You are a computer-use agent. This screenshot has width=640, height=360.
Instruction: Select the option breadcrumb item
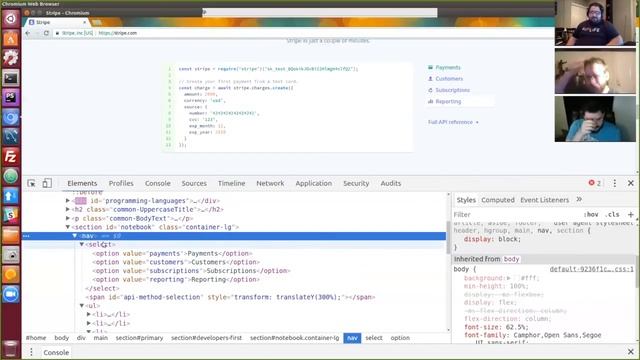point(400,338)
